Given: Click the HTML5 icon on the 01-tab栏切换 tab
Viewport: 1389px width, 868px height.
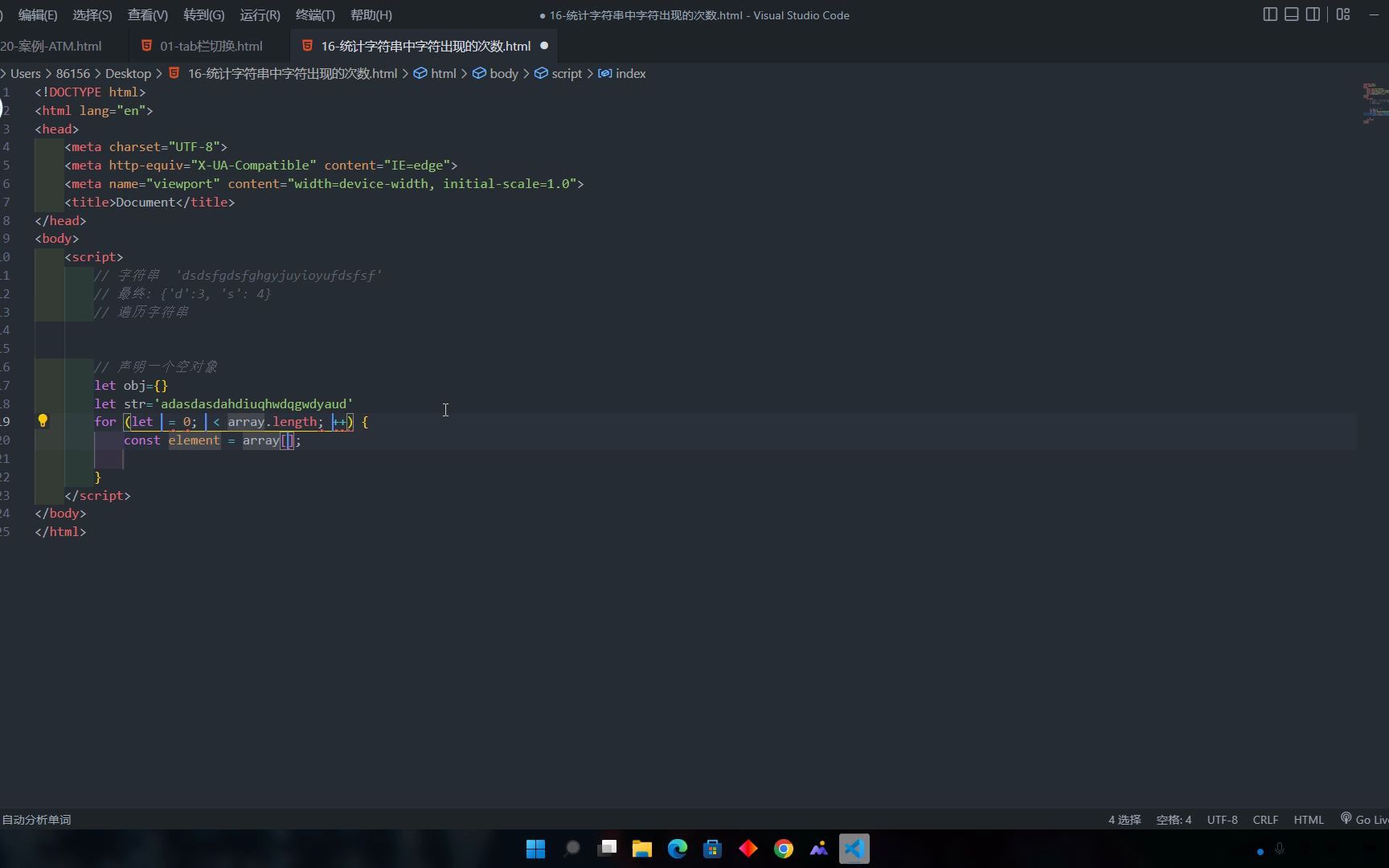Looking at the screenshot, I should 146,46.
